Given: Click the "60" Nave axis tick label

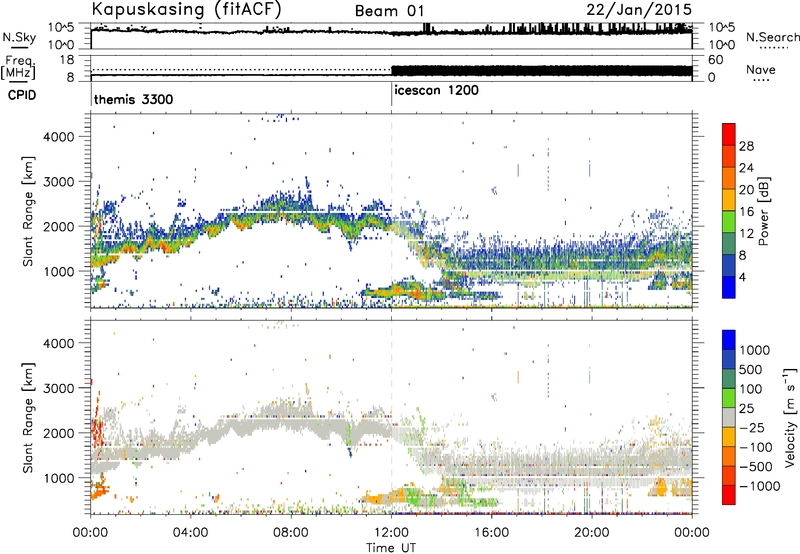Looking at the screenshot, I should (715, 60).
